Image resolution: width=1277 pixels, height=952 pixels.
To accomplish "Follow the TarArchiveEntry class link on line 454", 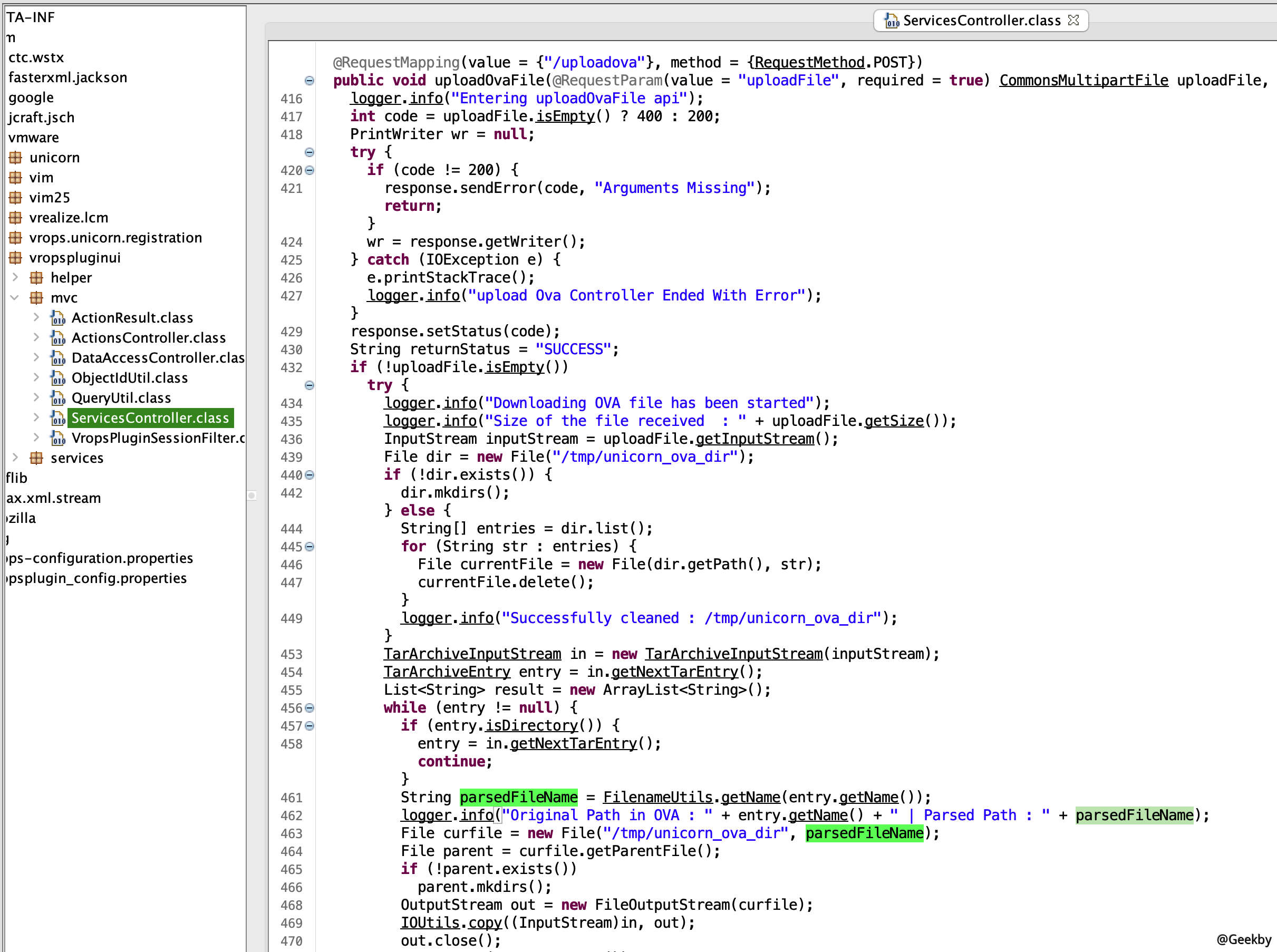I will [x=447, y=672].
